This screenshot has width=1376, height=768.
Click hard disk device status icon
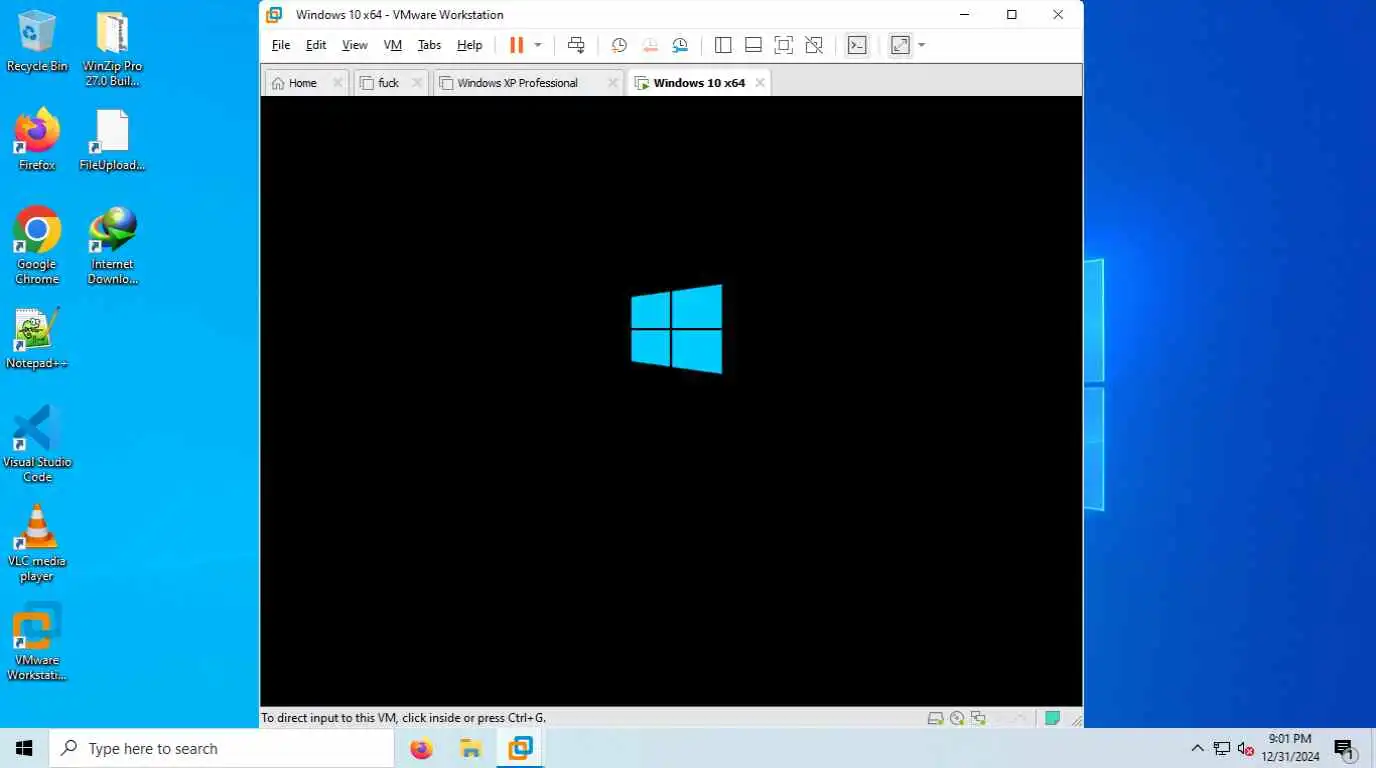[x=936, y=718]
